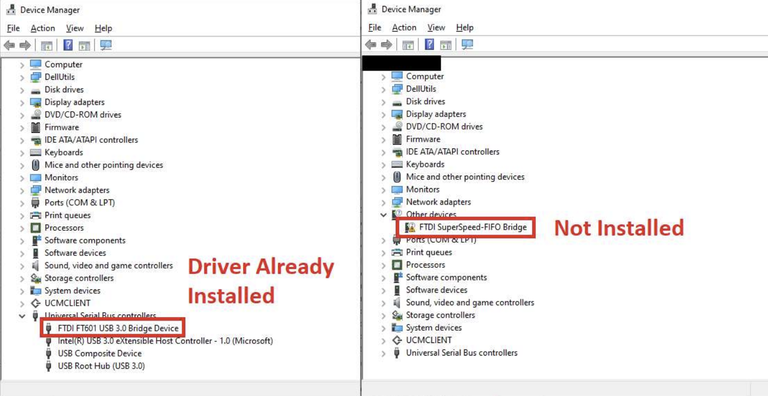Open File menu in right Device Manager
The height and width of the screenshot is (396, 768).
[375, 27]
